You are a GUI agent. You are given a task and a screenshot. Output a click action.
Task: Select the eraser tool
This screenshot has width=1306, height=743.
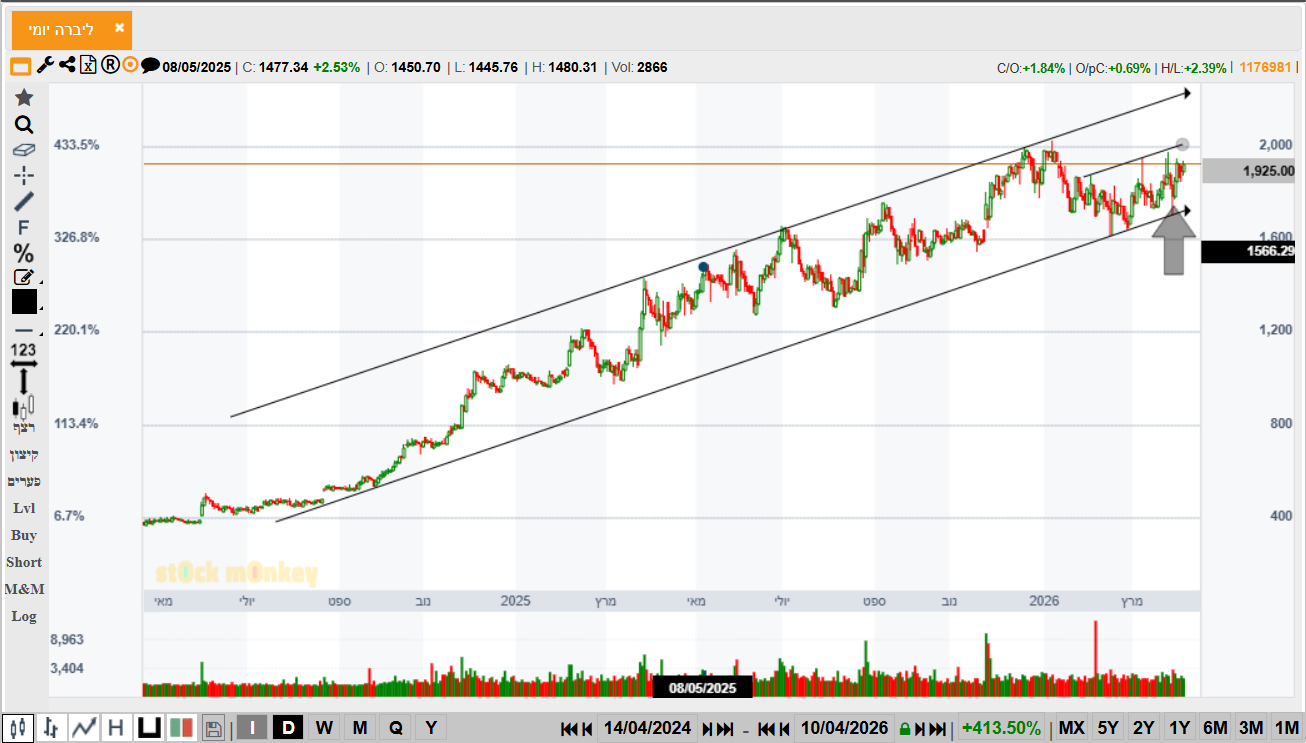coord(24,150)
